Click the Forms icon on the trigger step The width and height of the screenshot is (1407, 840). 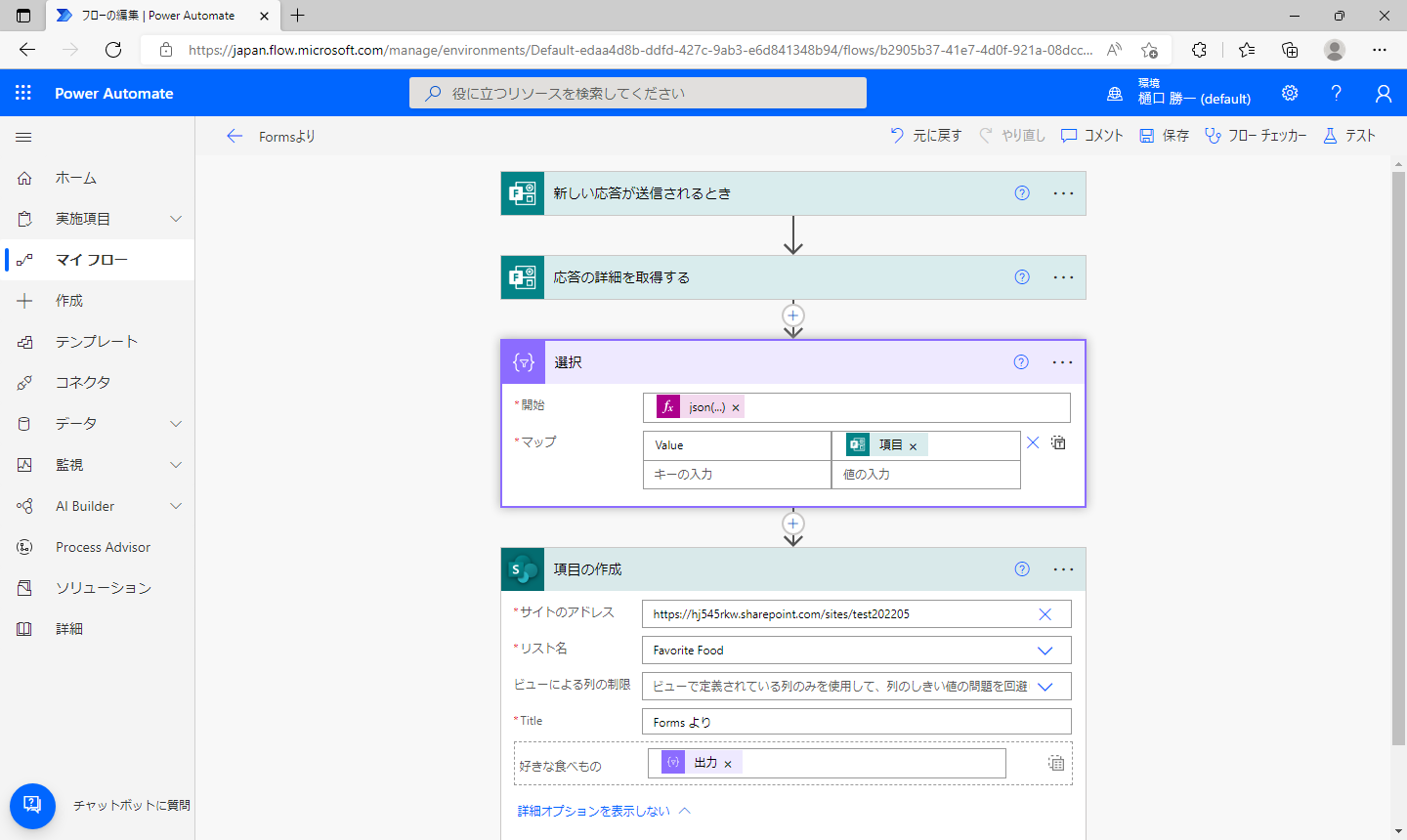523,193
